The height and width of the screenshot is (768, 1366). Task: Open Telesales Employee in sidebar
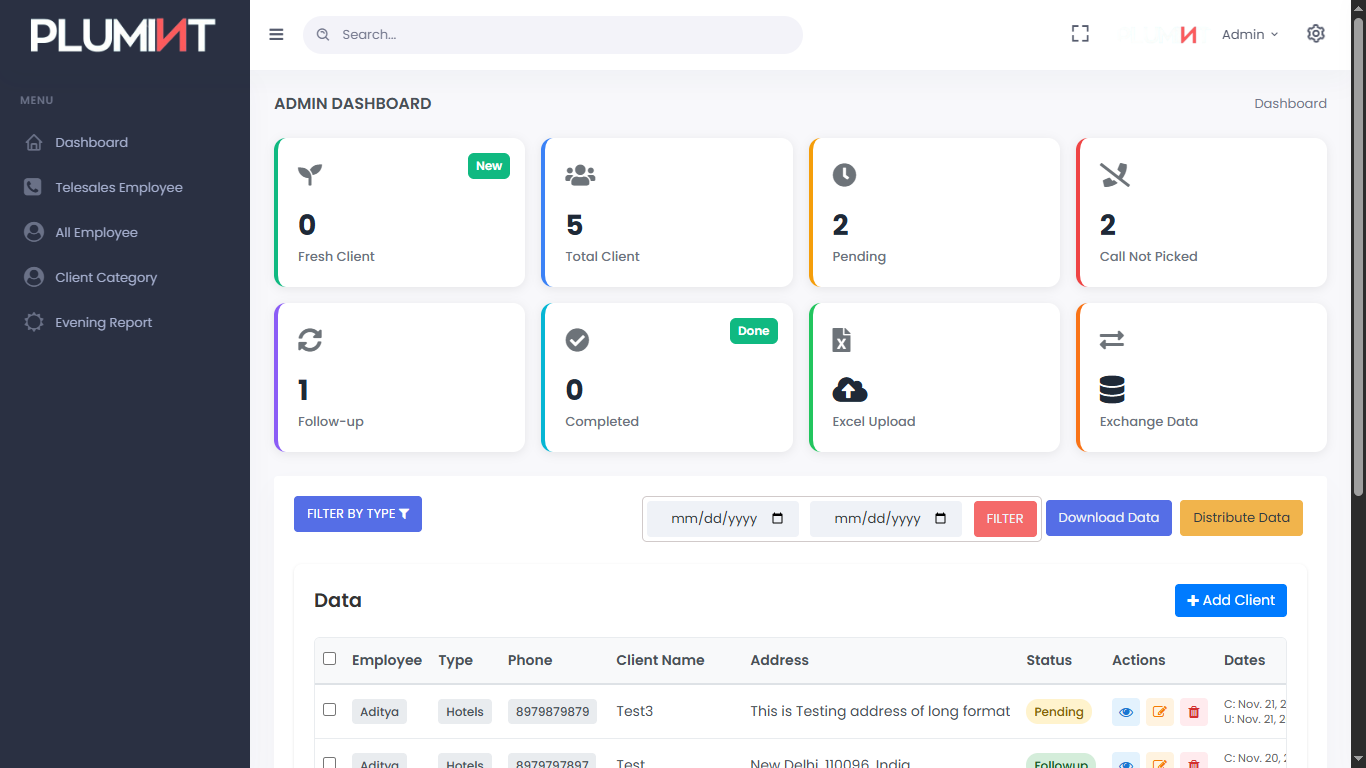[118, 187]
